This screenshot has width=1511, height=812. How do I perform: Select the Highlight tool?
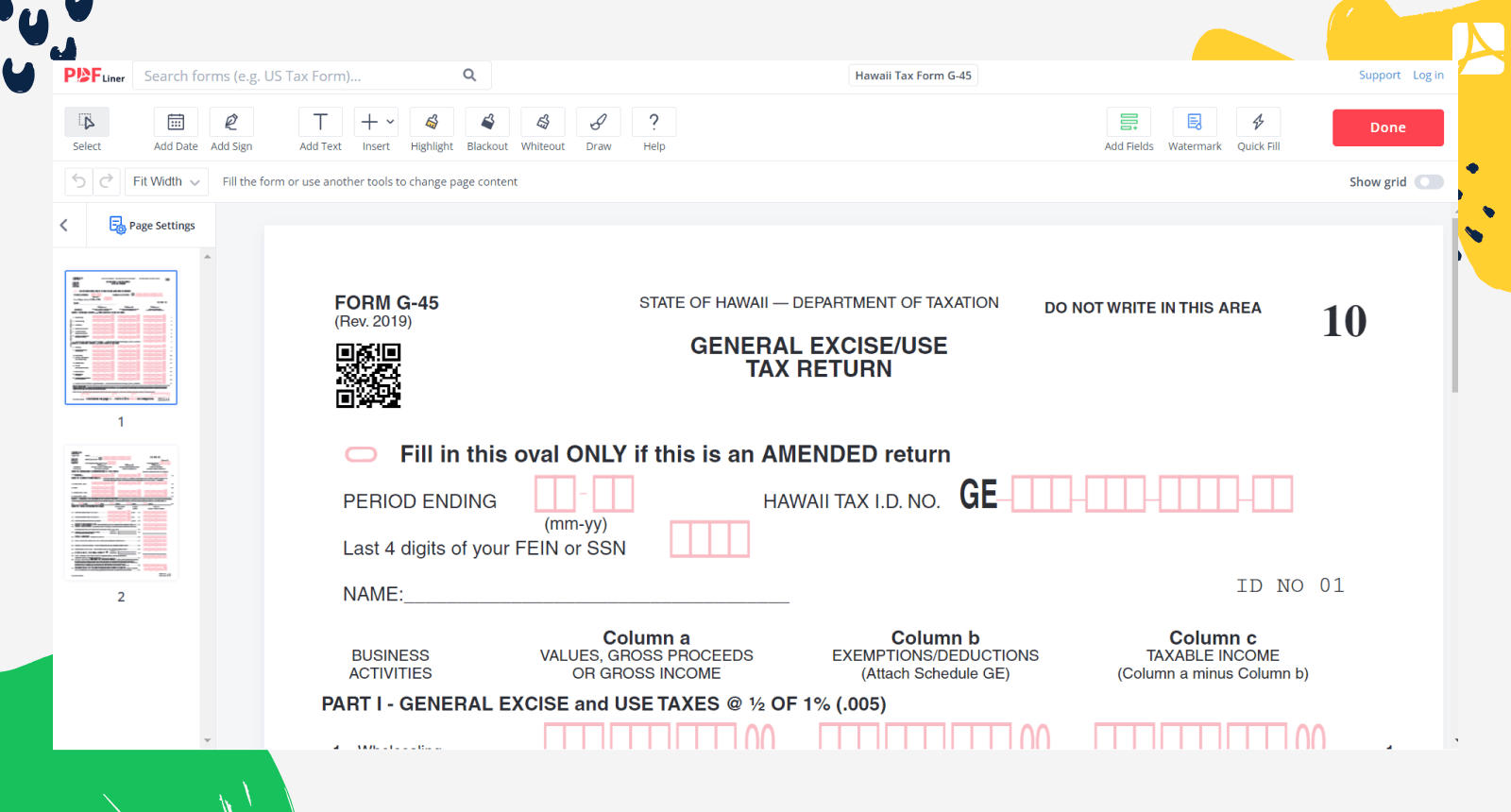tap(432, 129)
